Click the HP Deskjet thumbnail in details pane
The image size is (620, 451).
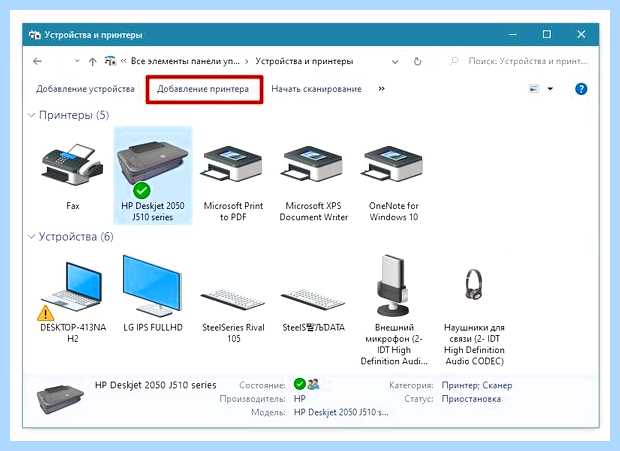coord(60,399)
